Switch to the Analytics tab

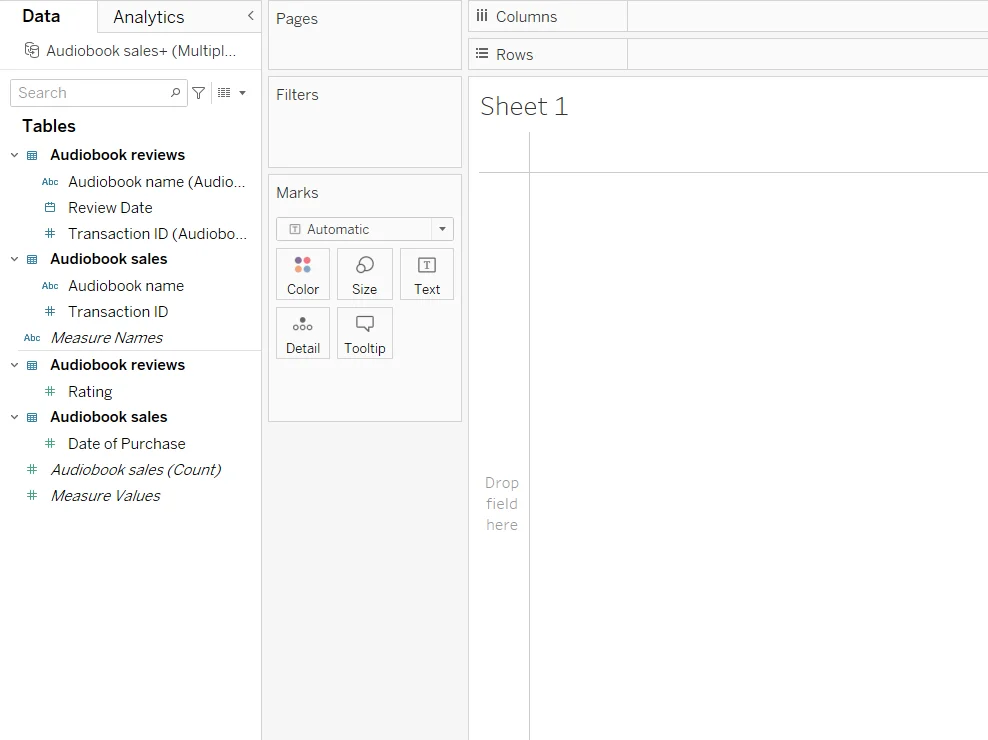point(148,17)
